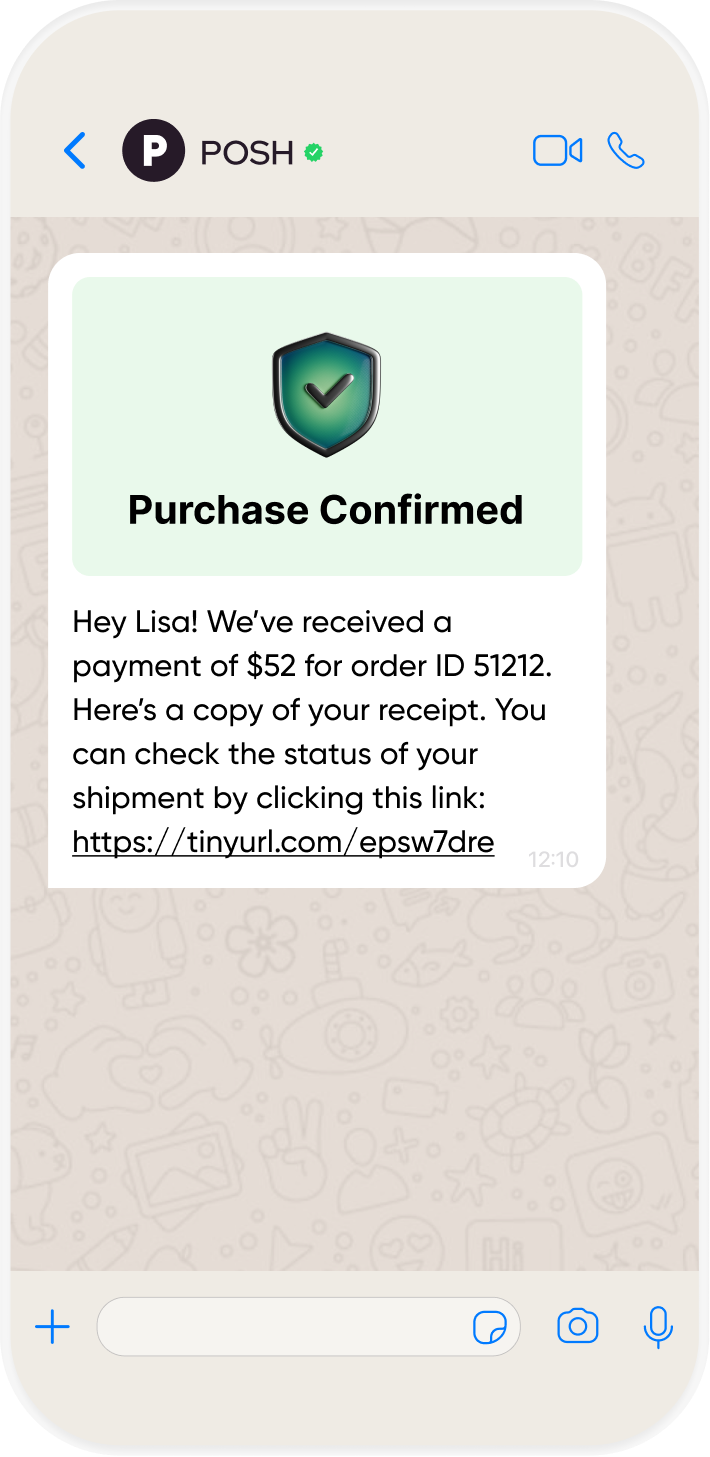Tap the POSH contact name
This screenshot has width=710, height=1457.
pos(247,152)
